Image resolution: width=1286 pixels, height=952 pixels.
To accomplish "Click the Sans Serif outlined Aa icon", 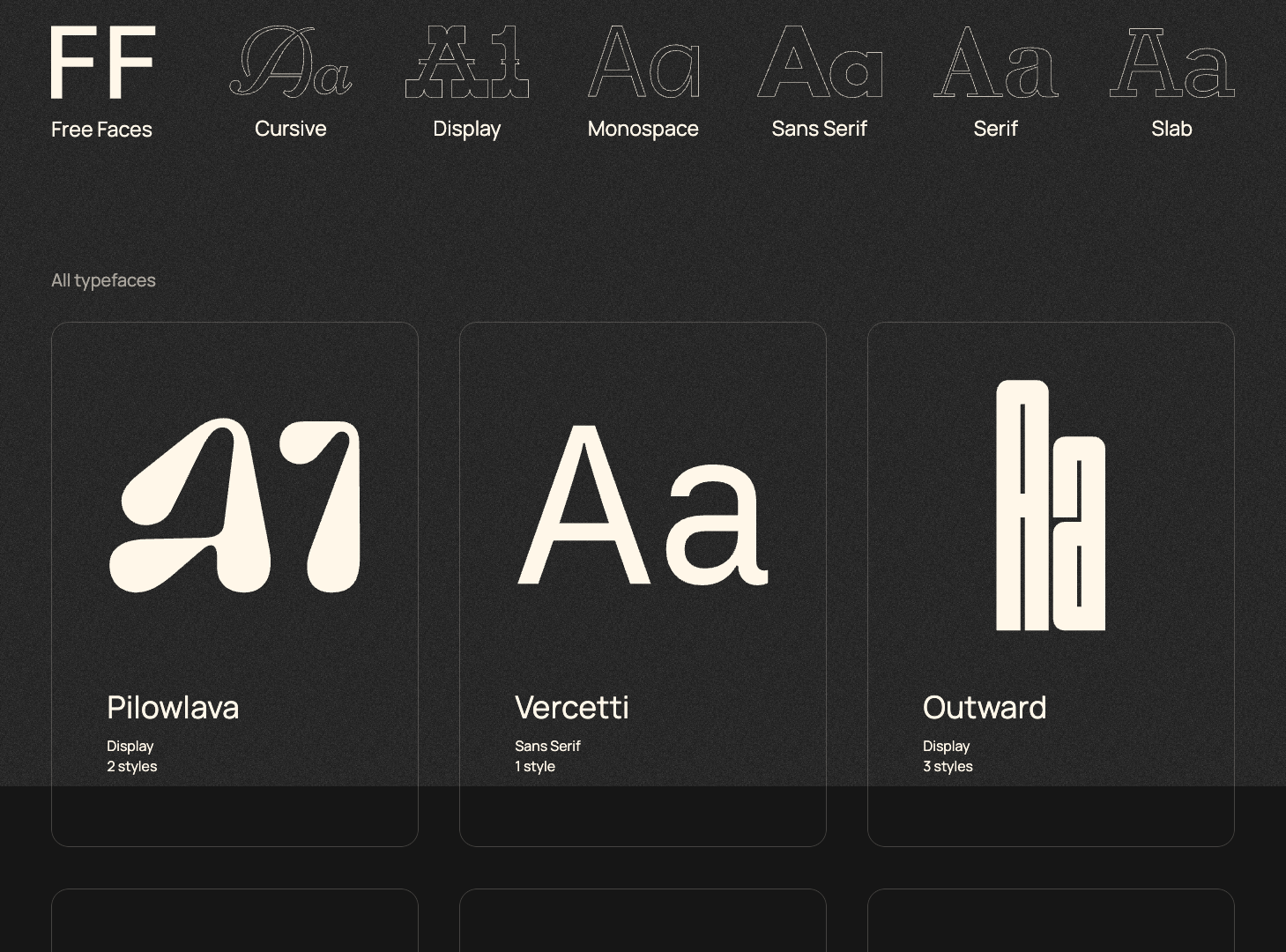I will pos(819,62).
